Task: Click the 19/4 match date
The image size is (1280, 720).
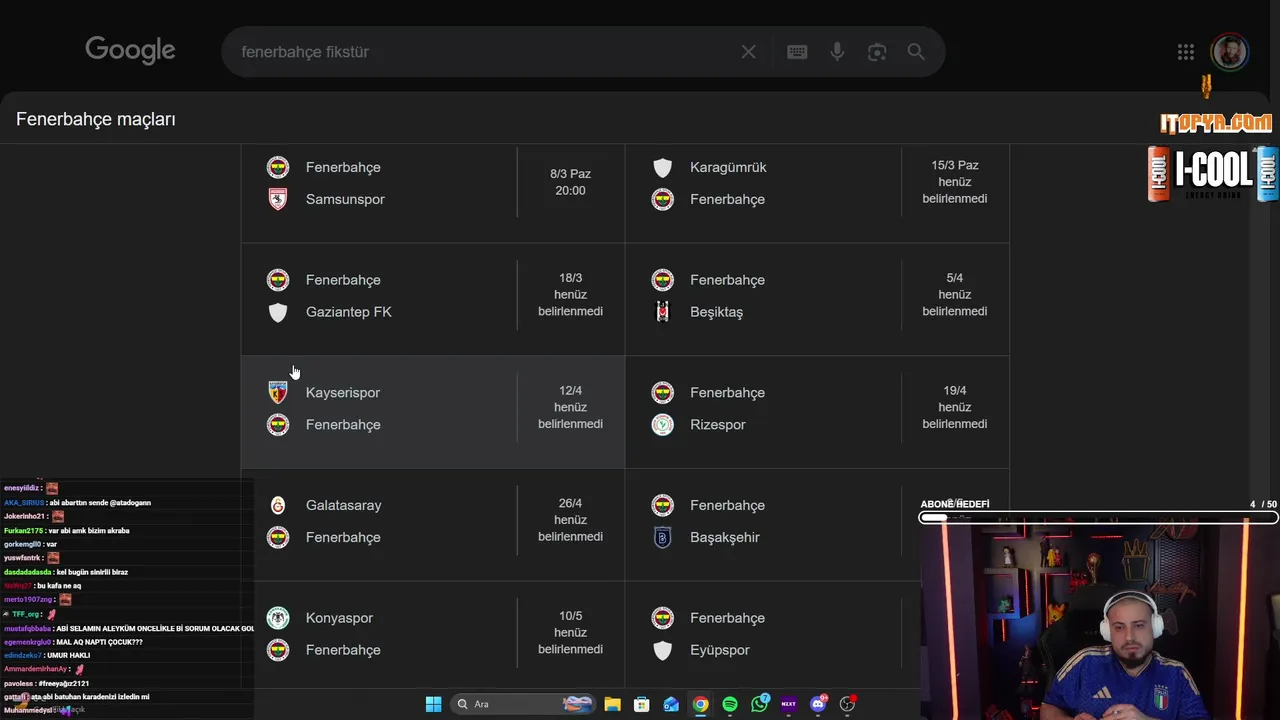Action: click(955, 391)
